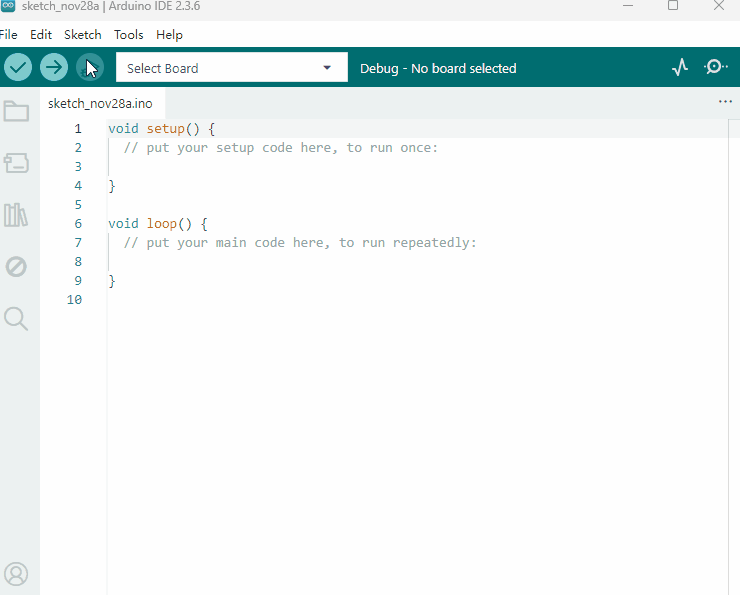Open the Sketch menu
740x595 pixels.
(x=83, y=35)
